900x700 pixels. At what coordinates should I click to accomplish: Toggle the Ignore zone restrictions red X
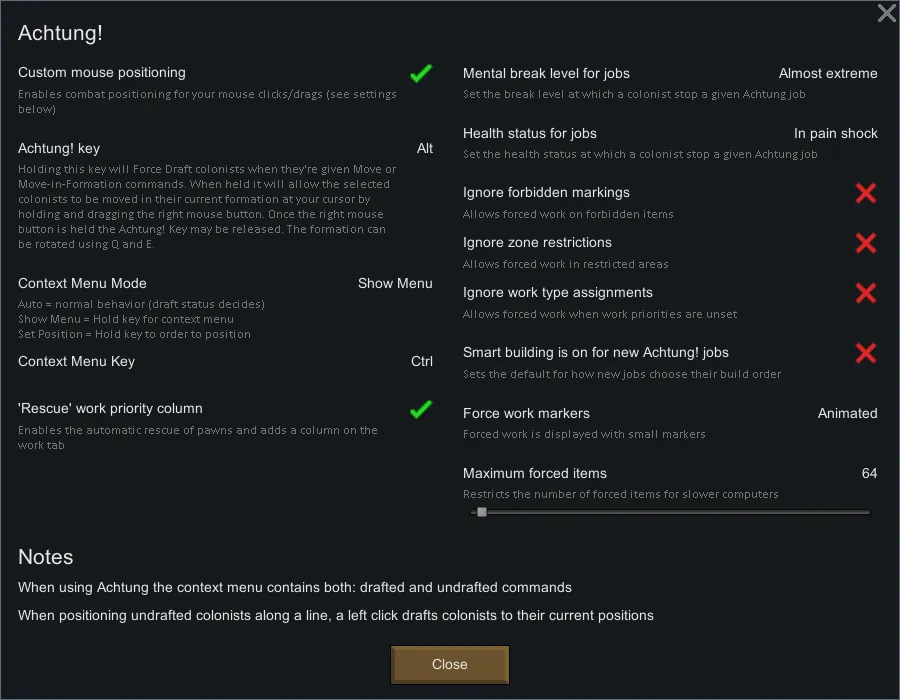866,243
